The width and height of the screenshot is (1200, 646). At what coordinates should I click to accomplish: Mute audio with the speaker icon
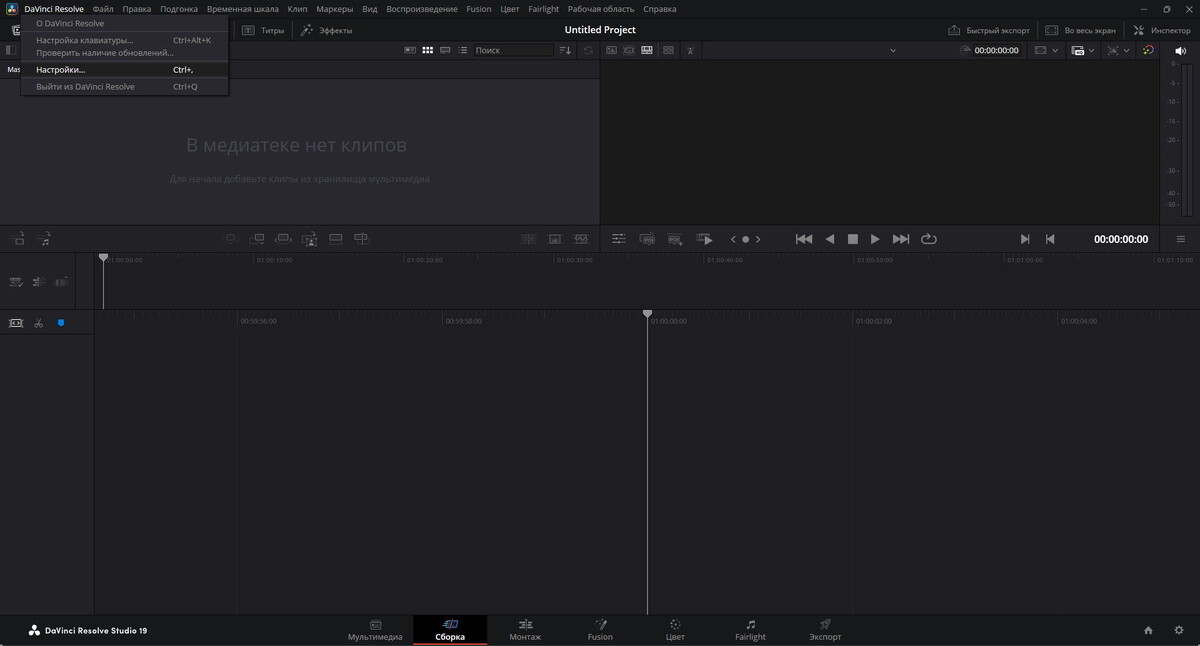tap(1180, 50)
